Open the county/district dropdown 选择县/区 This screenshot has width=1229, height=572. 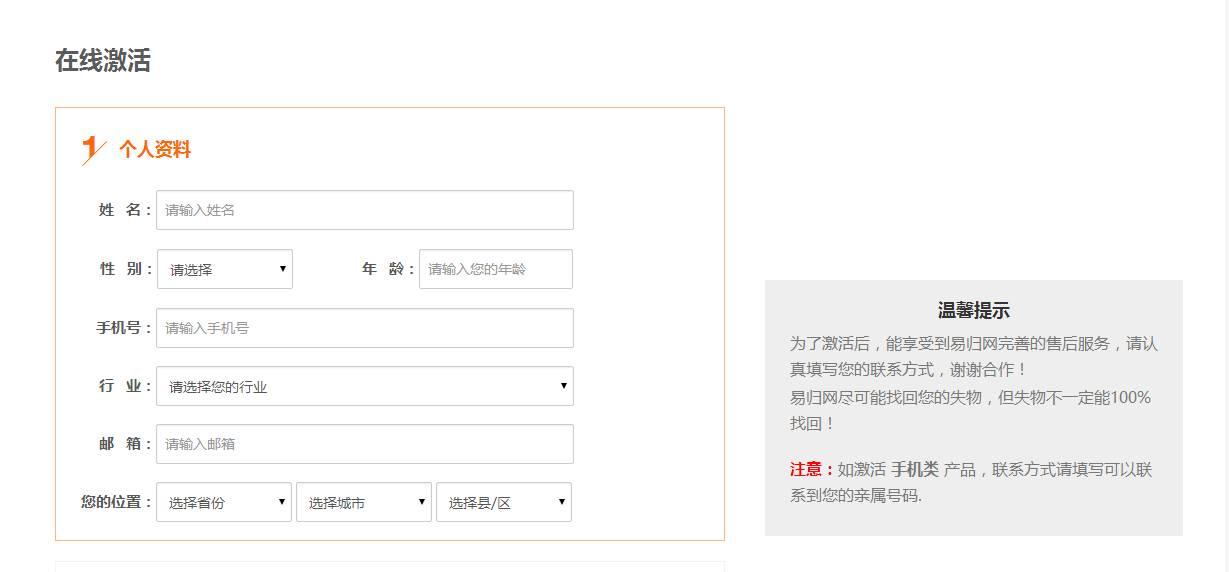[x=504, y=502]
